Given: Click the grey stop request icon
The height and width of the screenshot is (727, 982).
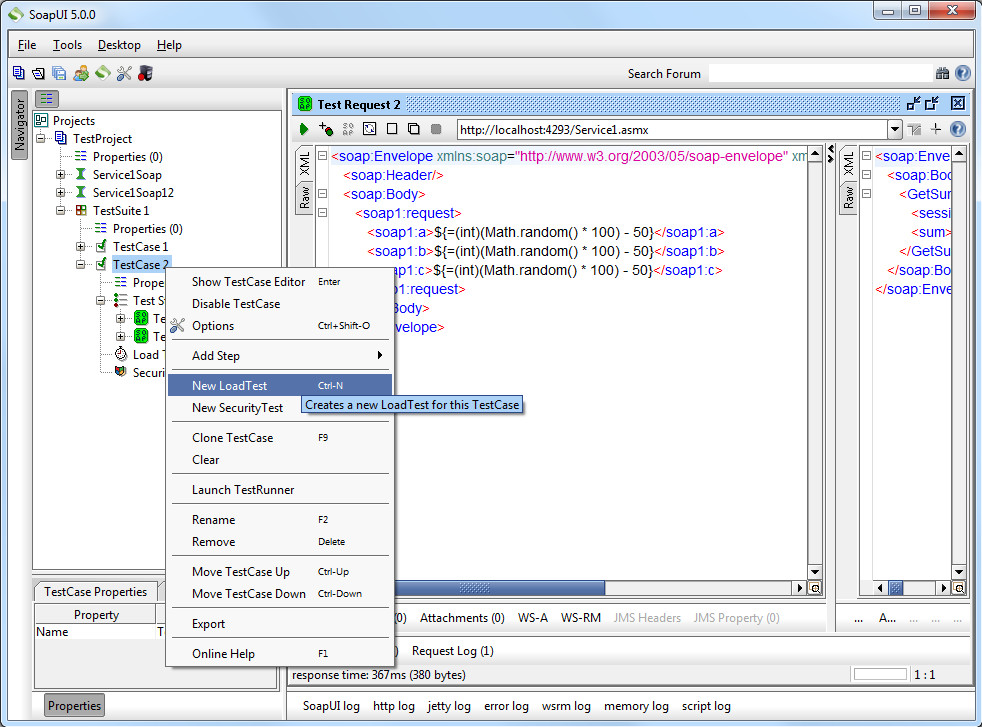Looking at the screenshot, I should (x=436, y=129).
